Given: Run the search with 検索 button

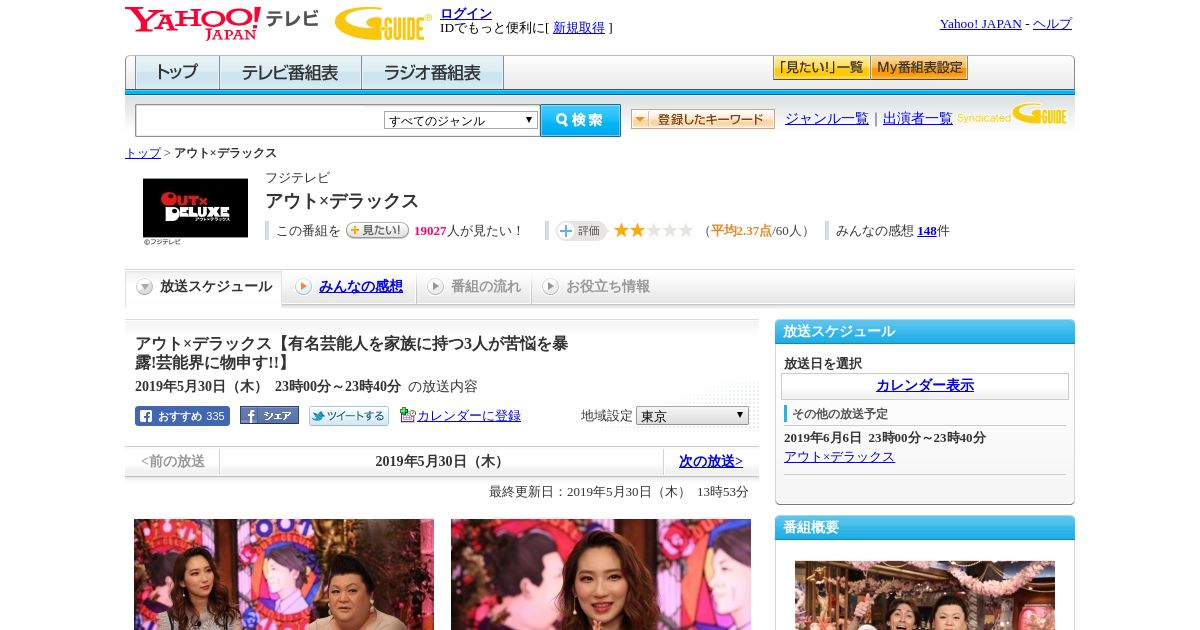Looking at the screenshot, I should point(580,120).
